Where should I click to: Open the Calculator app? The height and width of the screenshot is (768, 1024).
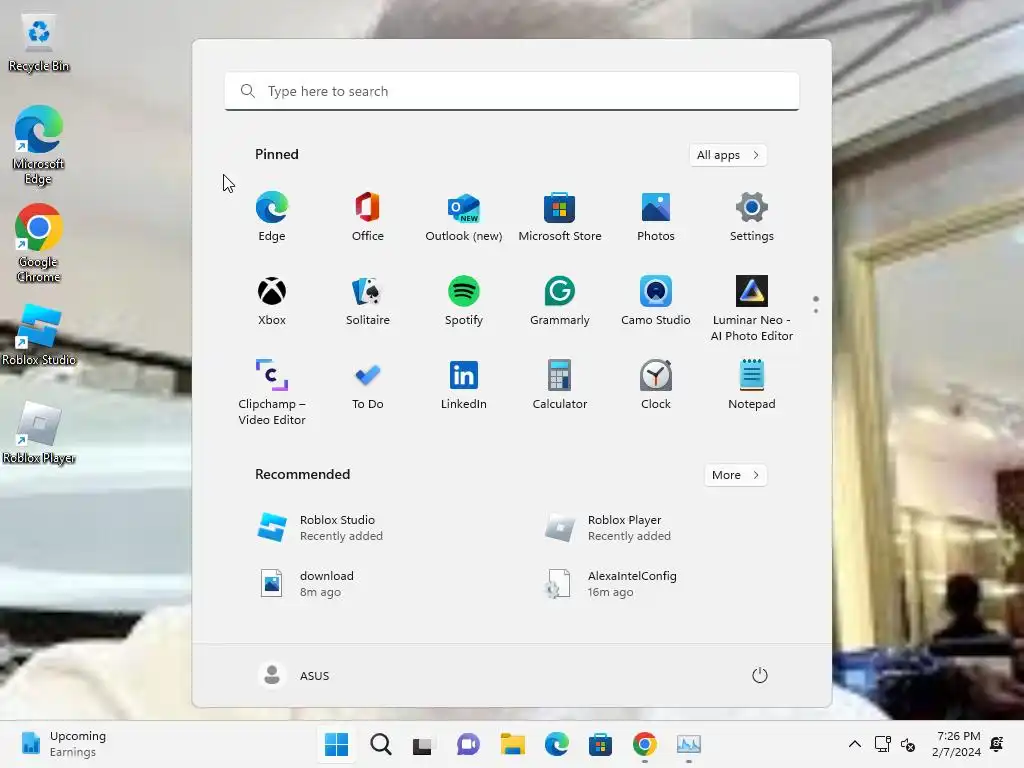[x=560, y=384]
